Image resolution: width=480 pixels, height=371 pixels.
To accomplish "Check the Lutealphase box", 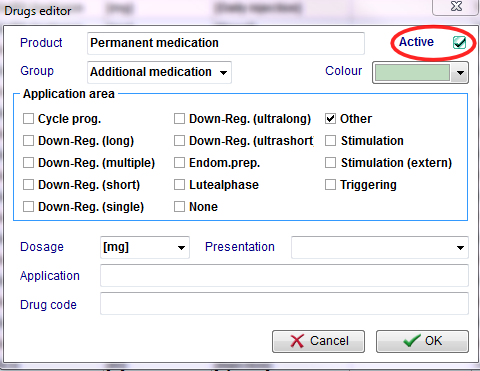I will [x=179, y=185].
